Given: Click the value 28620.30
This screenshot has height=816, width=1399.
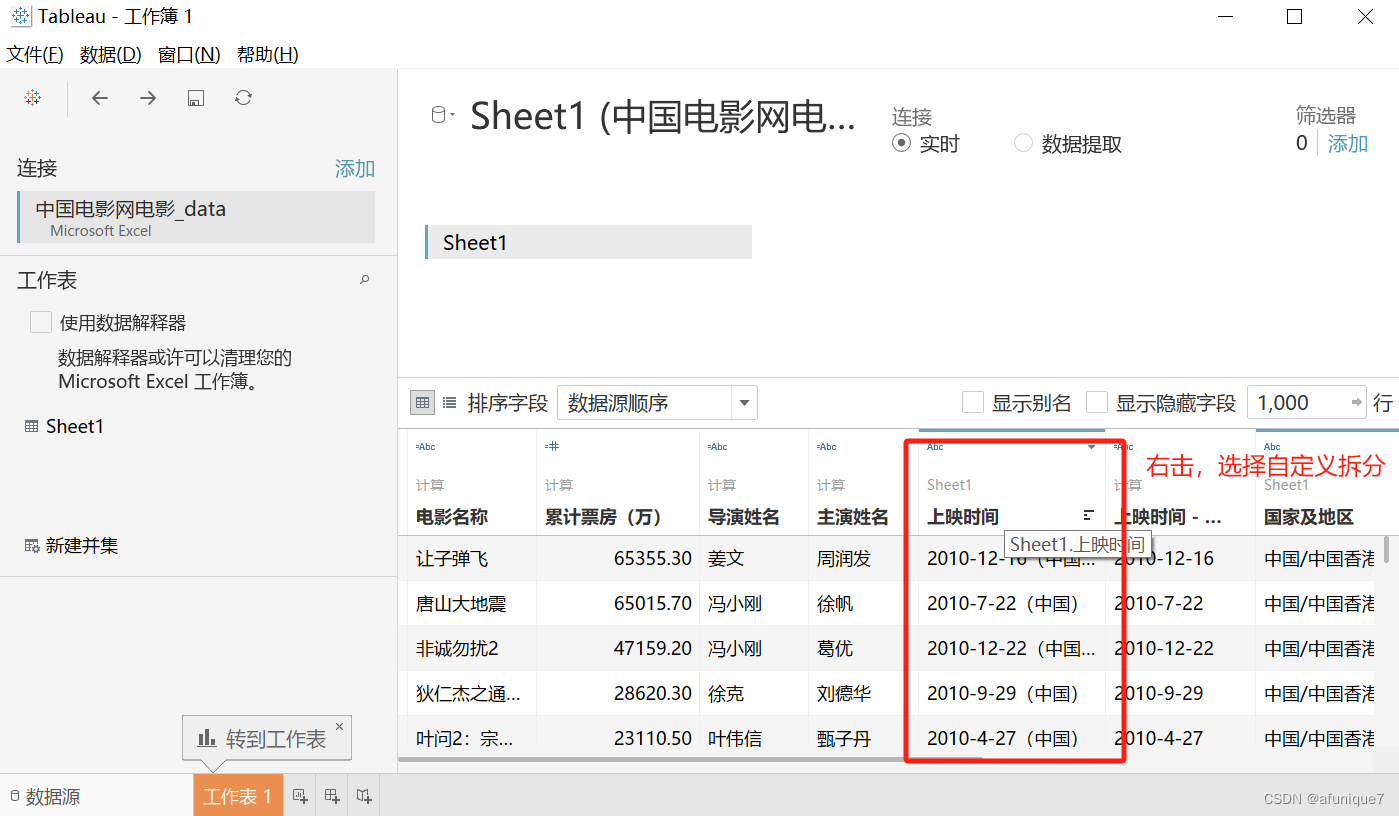Looking at the screenshot, I should [653, 693].
